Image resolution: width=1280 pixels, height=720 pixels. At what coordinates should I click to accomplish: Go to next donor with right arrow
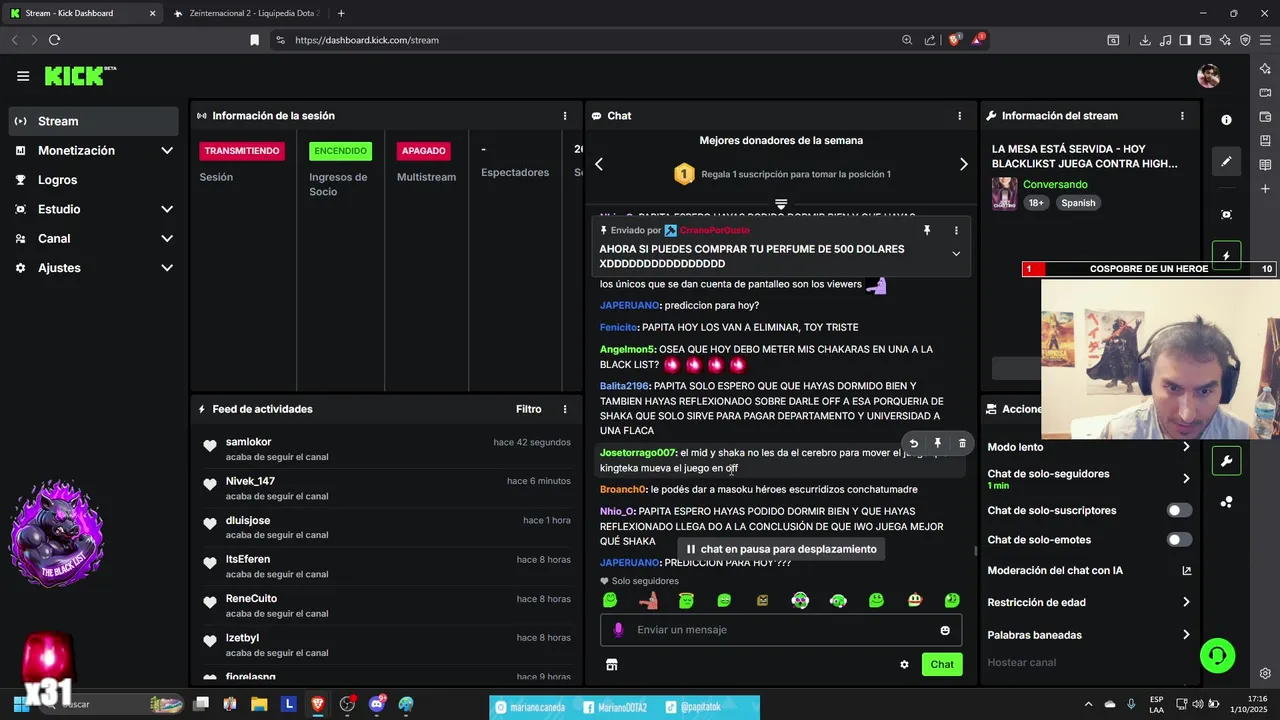964,164
